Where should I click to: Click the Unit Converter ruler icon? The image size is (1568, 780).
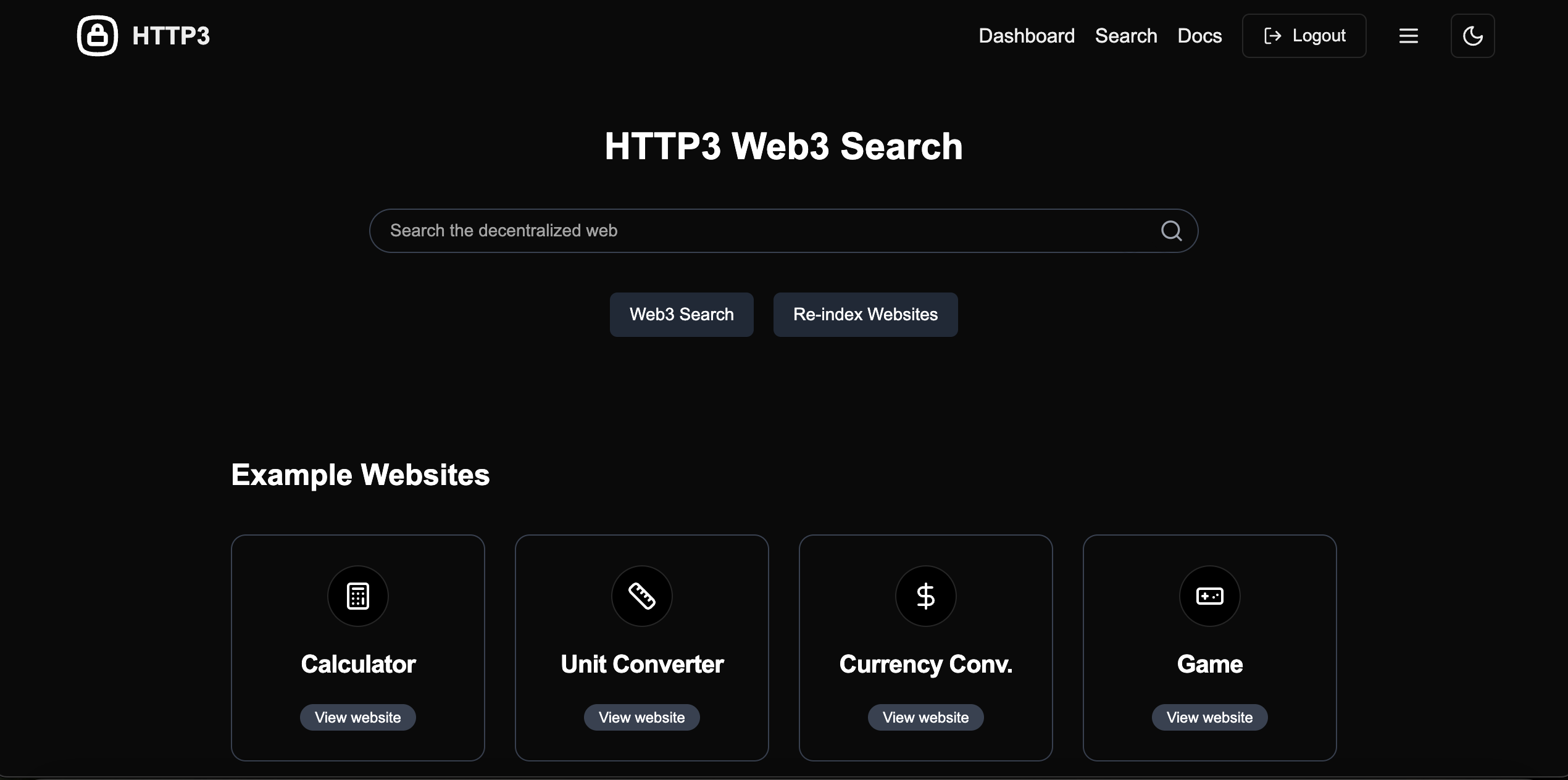coord(642,596)
